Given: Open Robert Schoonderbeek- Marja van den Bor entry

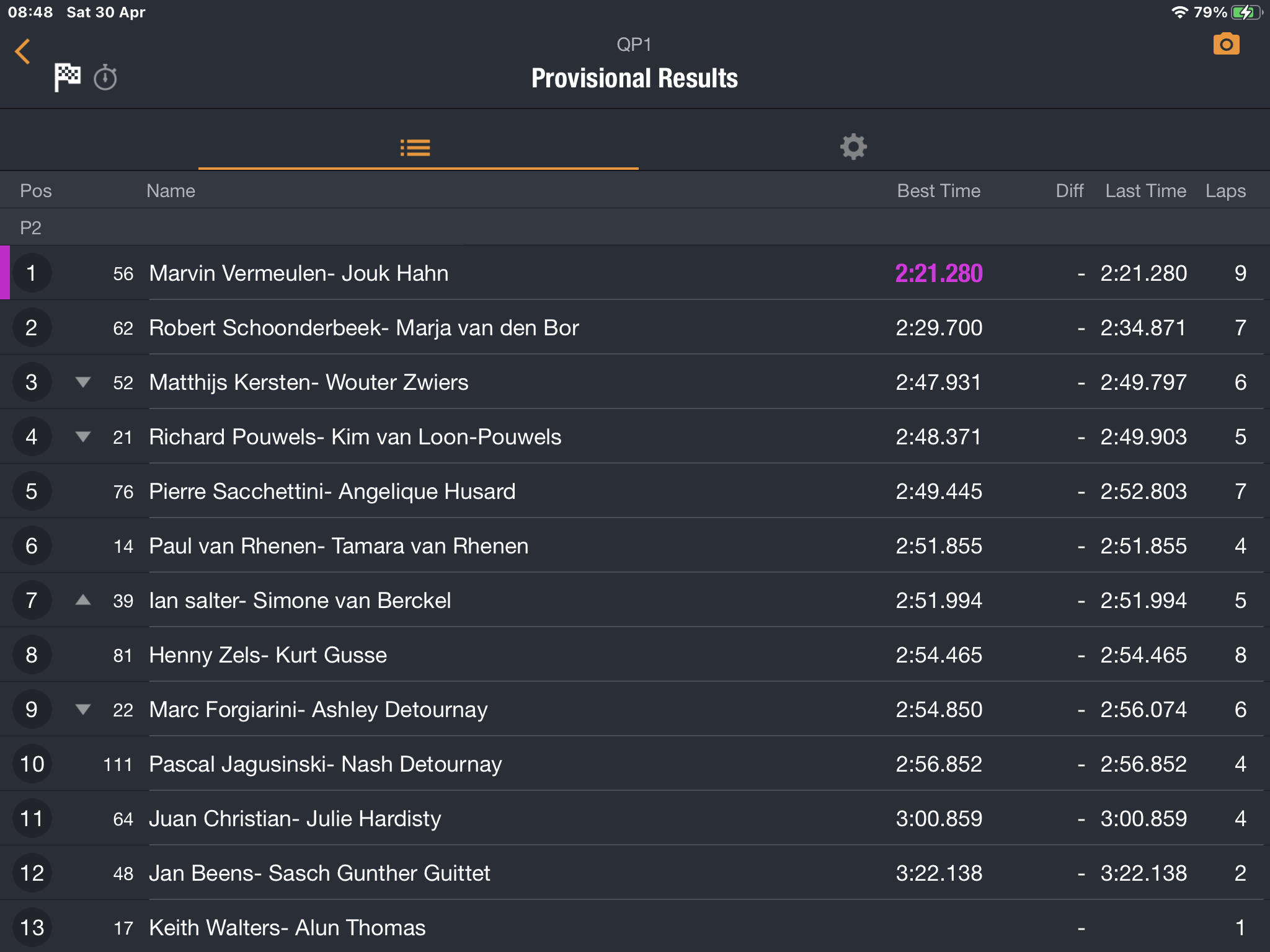Looking at the screenshot, I should coord(635,327).
